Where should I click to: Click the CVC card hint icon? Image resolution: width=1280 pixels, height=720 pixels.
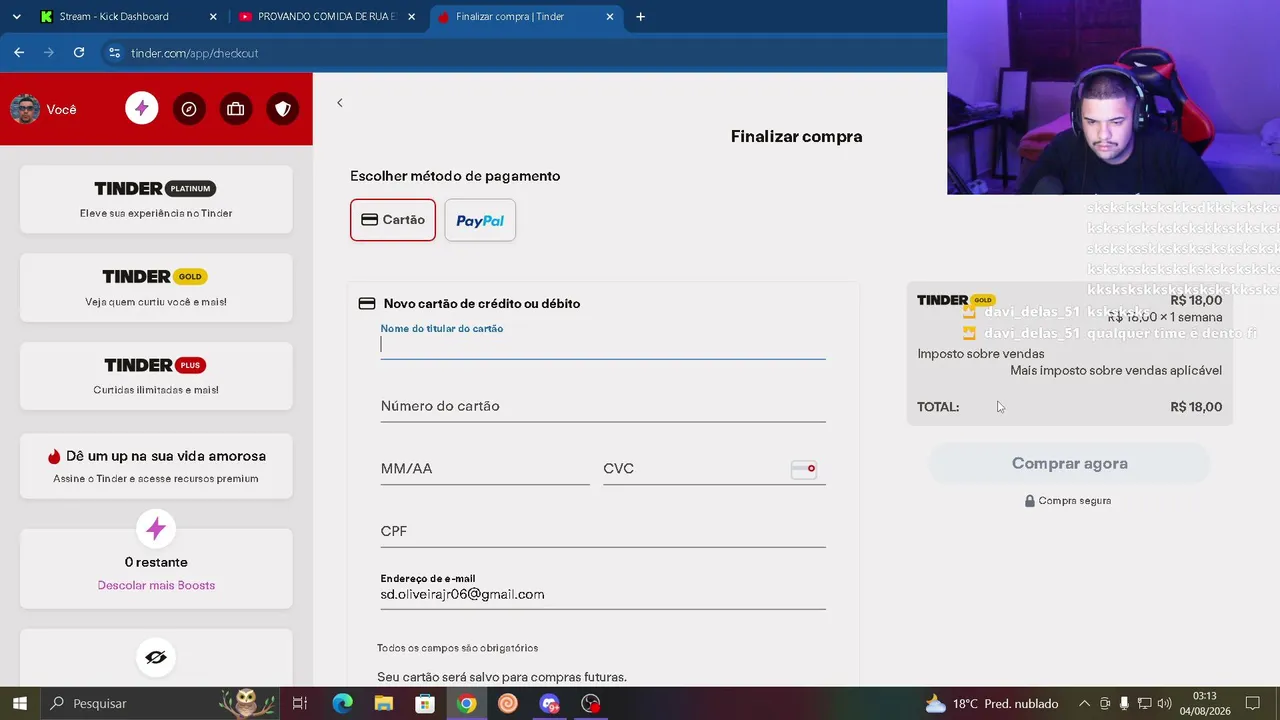coord(804,469)
